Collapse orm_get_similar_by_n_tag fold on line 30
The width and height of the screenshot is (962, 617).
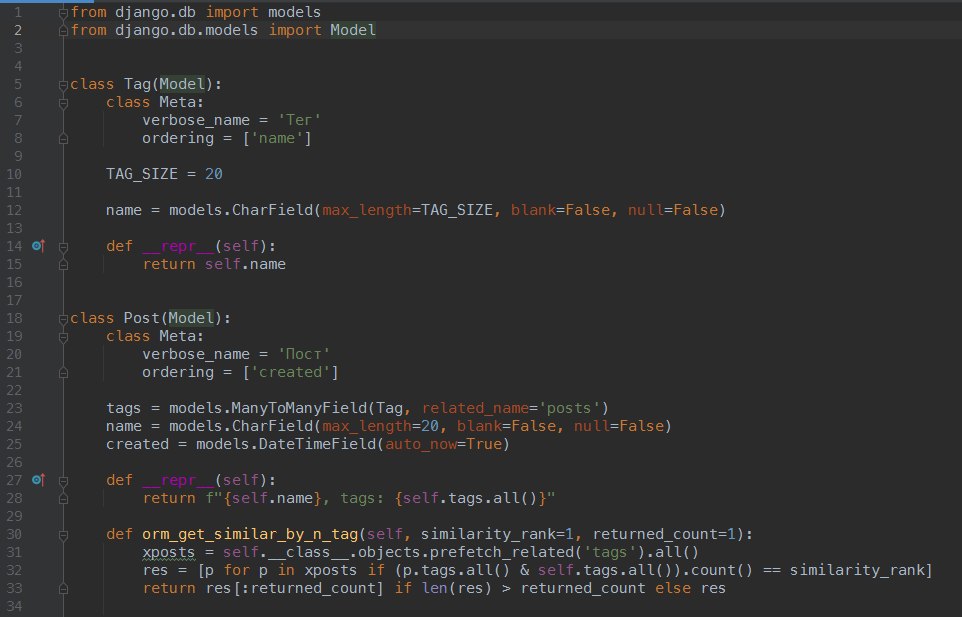click(x=63, y=535)
